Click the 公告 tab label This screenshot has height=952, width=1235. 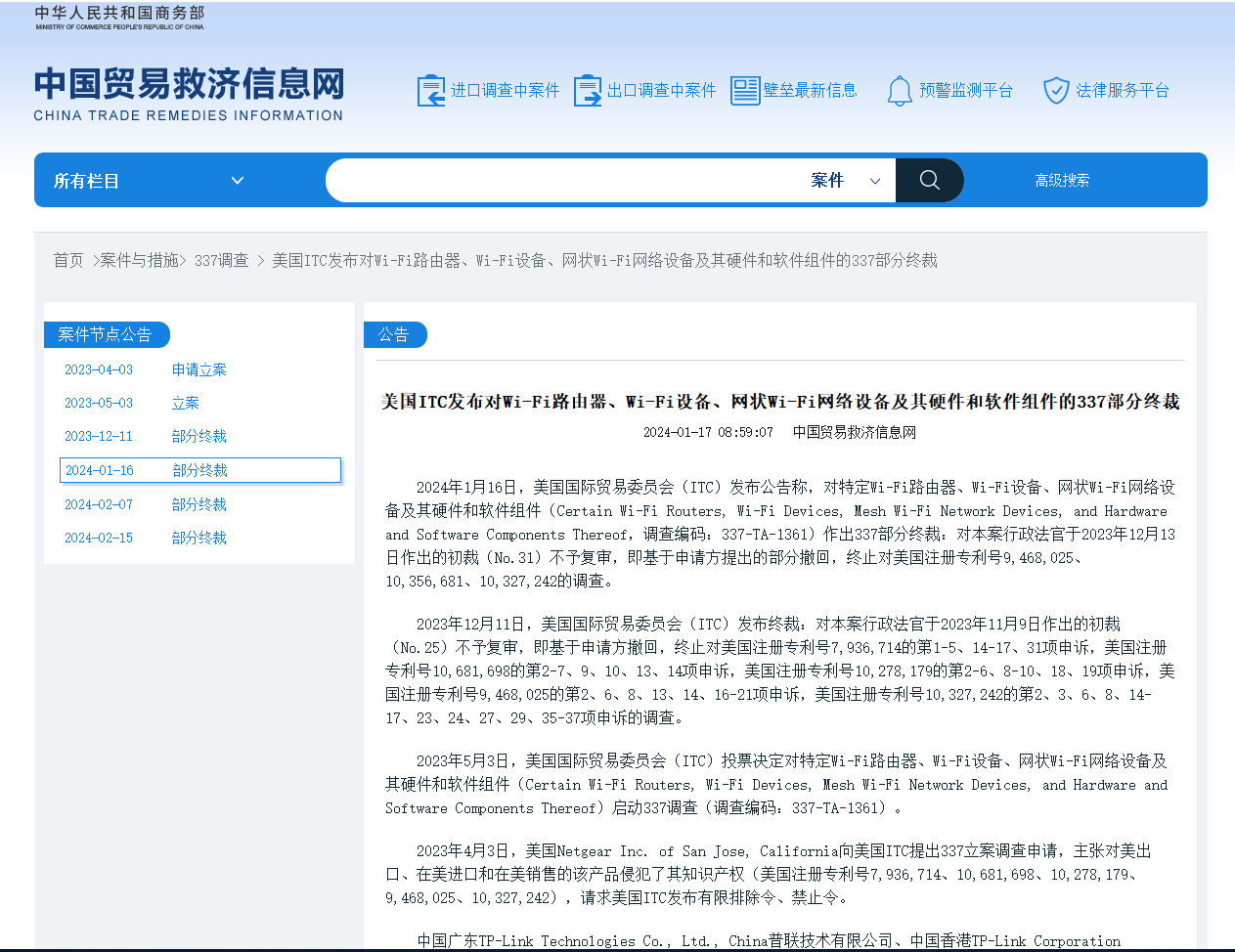[x=395, y=334]
